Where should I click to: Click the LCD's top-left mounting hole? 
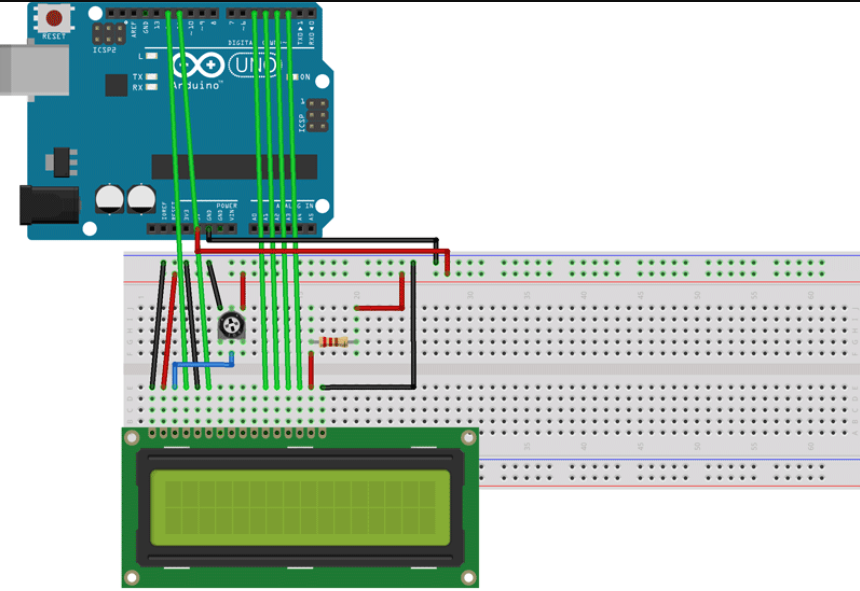click(x=132, y=435)
